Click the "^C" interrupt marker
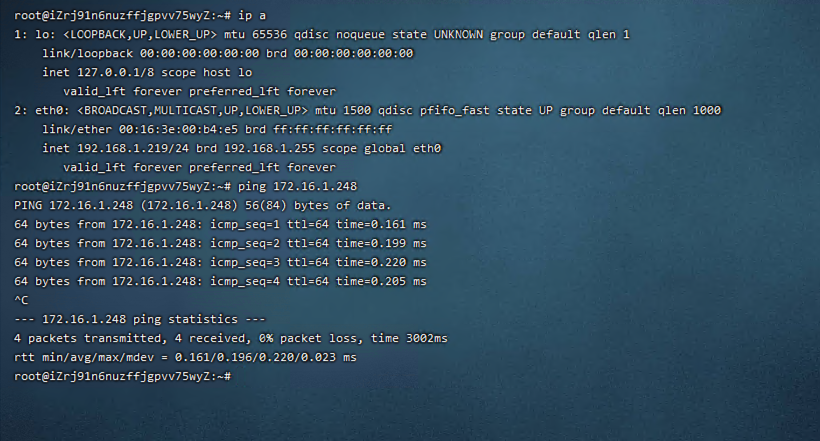The height and width of the screenshot is (441, 820). pos(22,299)
